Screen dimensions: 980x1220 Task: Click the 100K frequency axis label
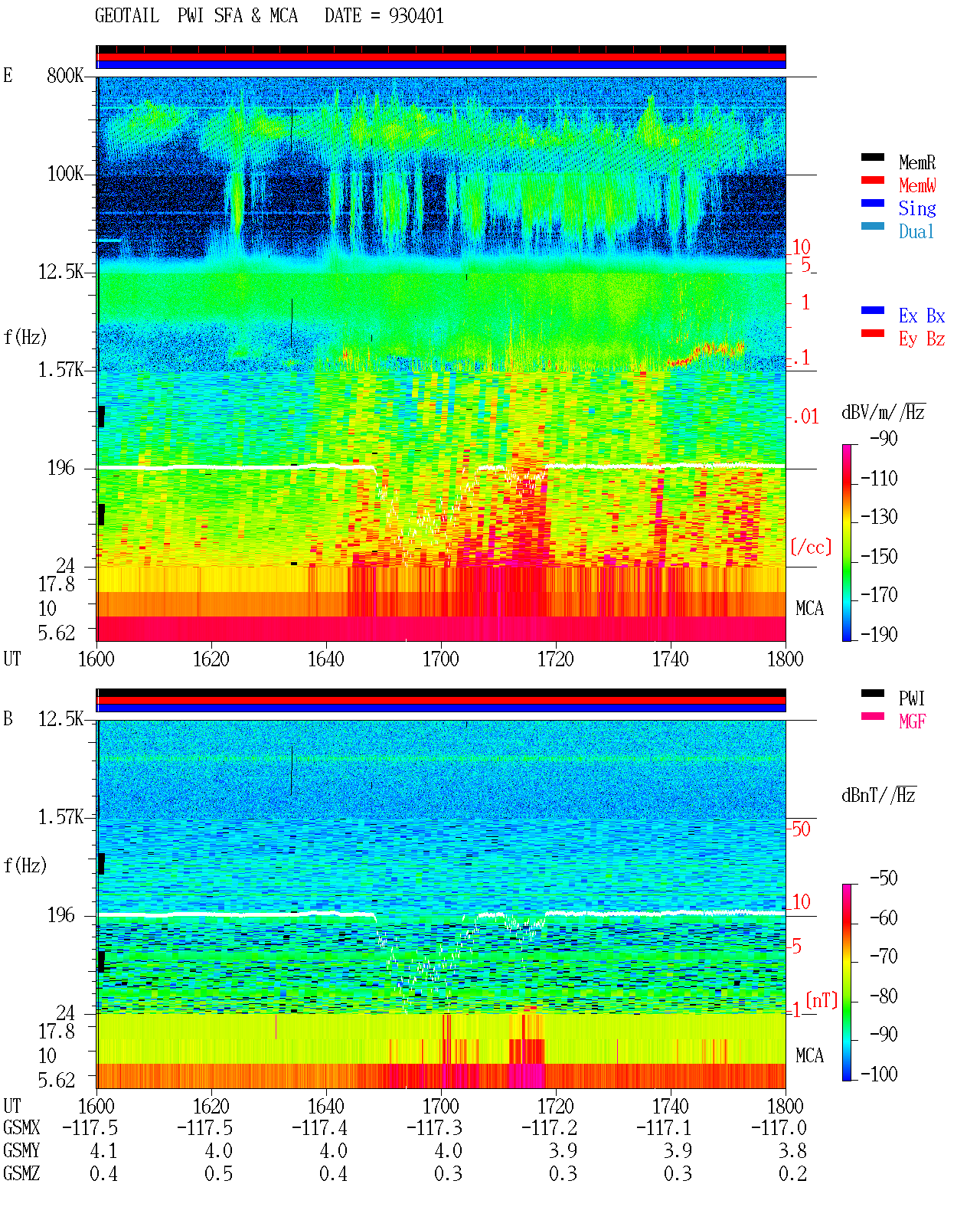(x=65, y=174)
